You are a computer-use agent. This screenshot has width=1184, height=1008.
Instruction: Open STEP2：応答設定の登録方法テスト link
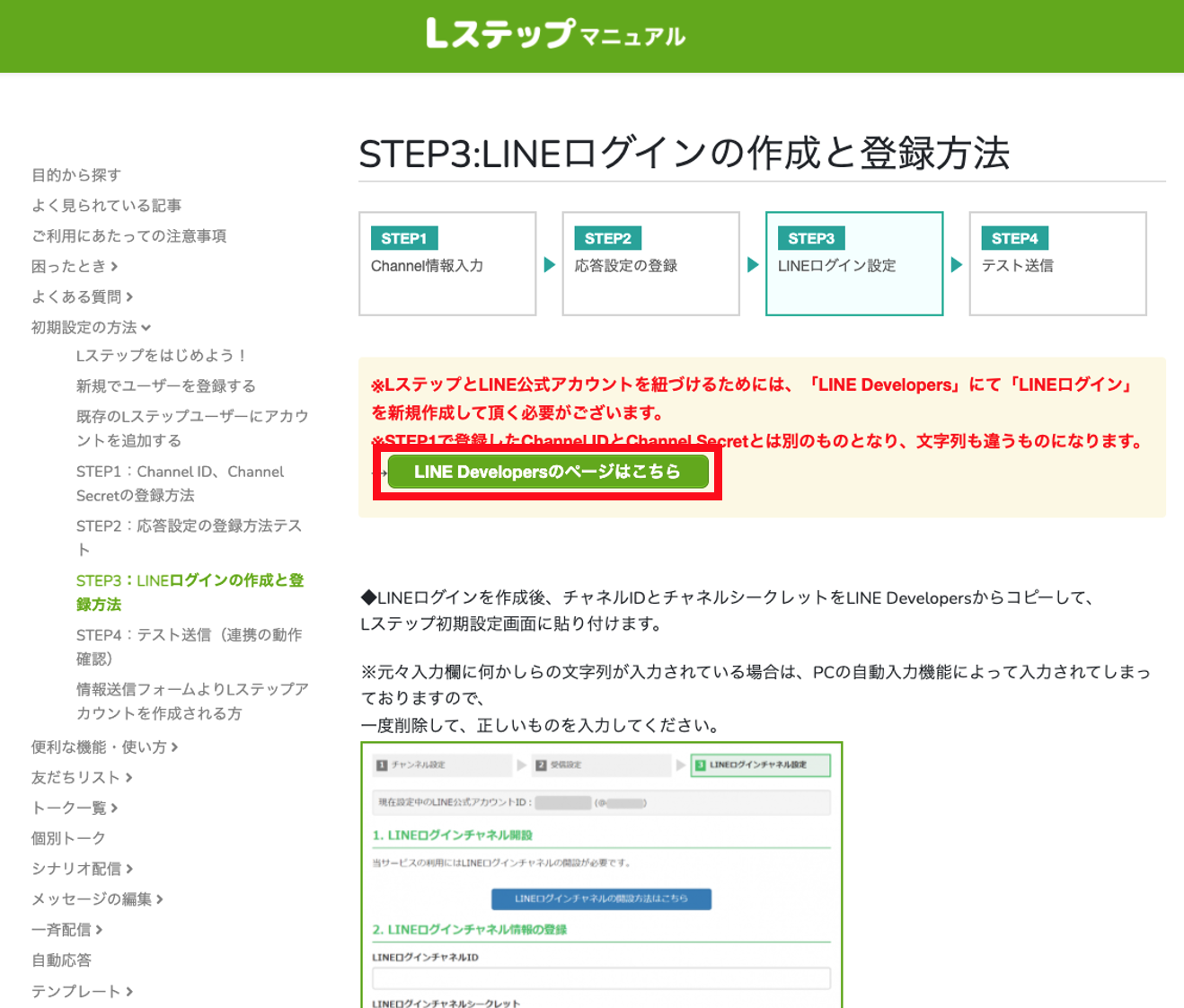click(189, 537)
